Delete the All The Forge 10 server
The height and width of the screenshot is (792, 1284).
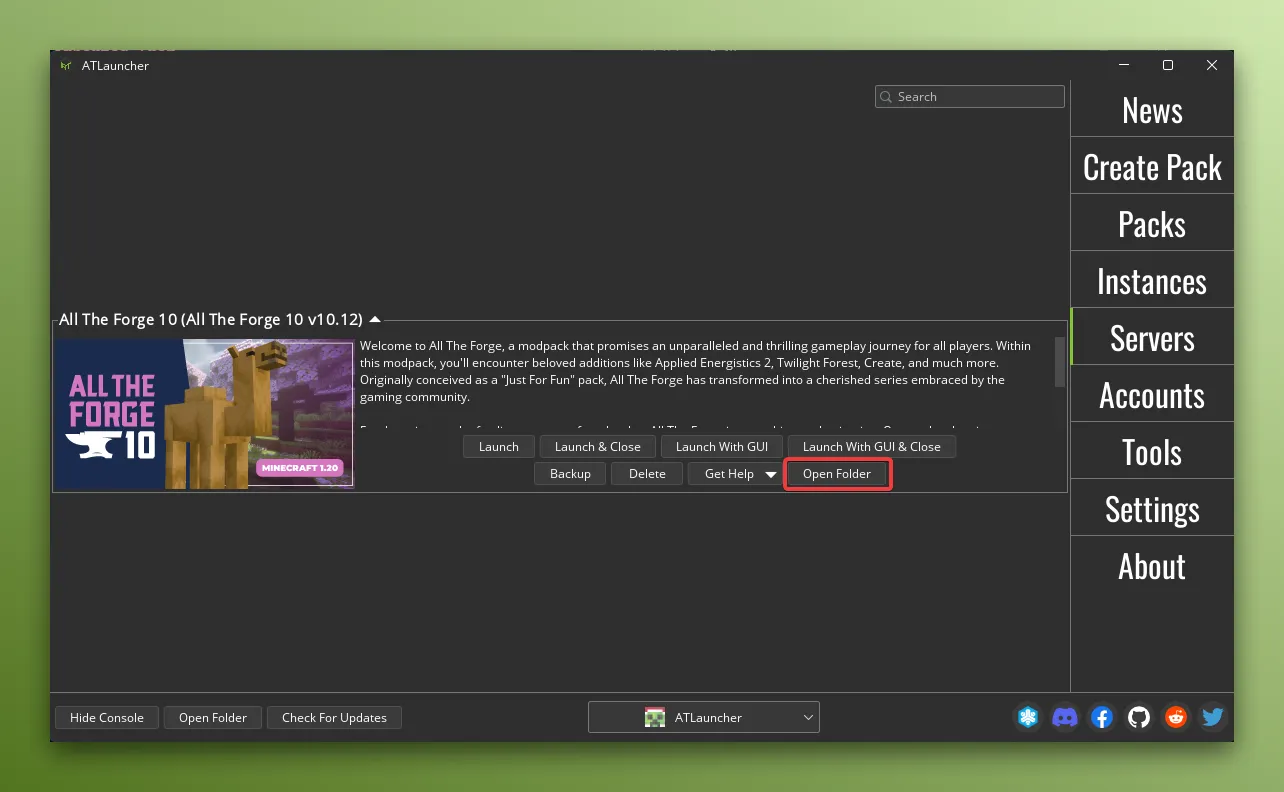coord(646,473)
